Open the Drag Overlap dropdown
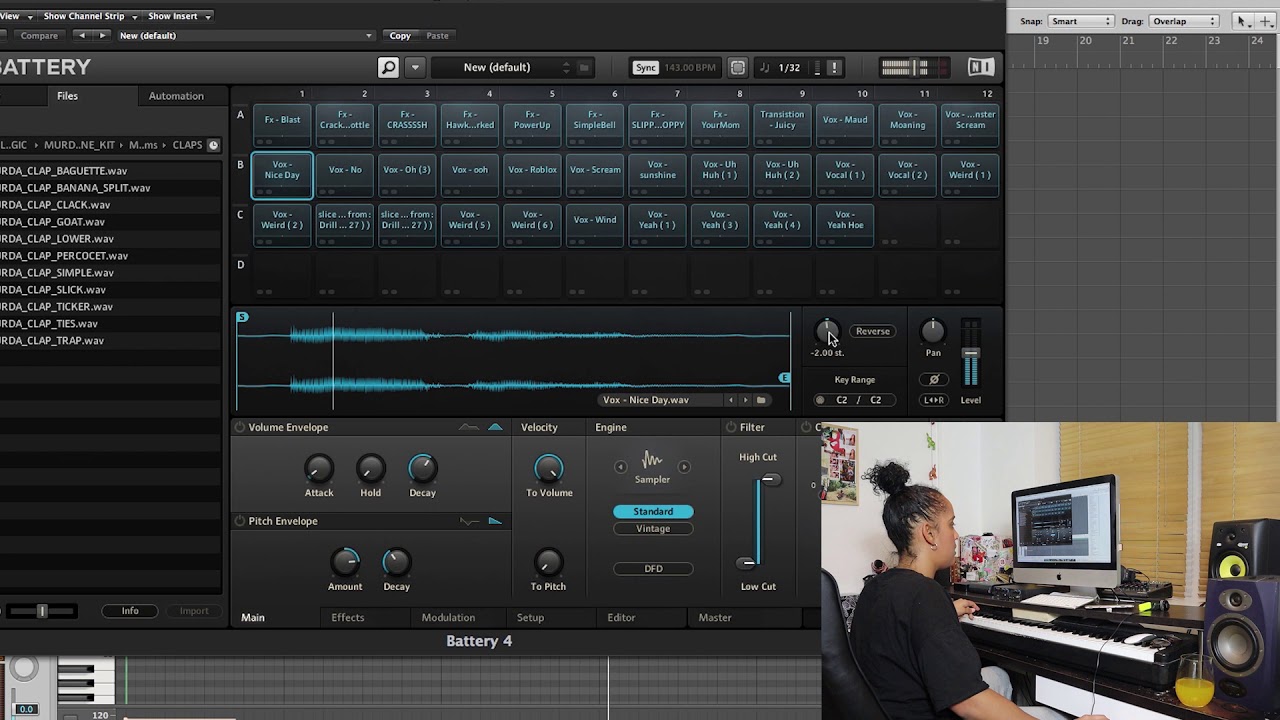The image size is (1280, 720). point(1184,21)
